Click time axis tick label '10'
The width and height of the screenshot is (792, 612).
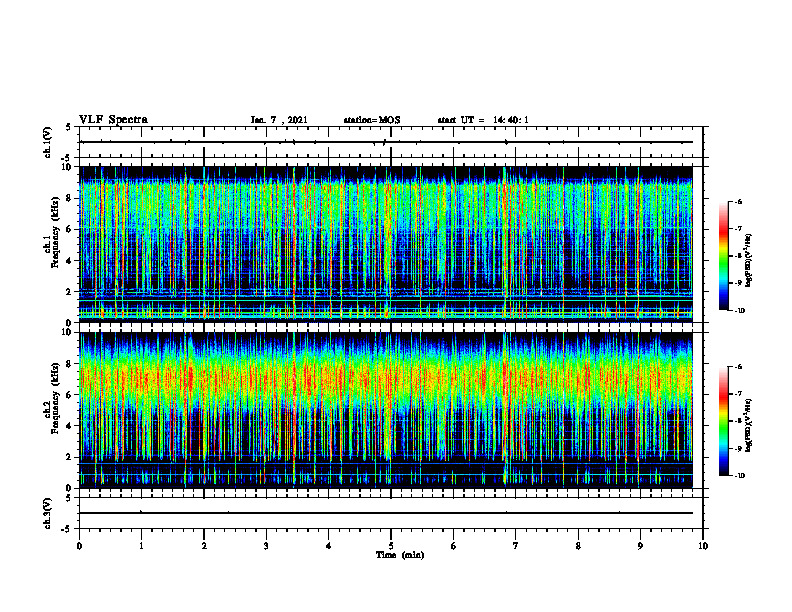(x=703, y=546)
